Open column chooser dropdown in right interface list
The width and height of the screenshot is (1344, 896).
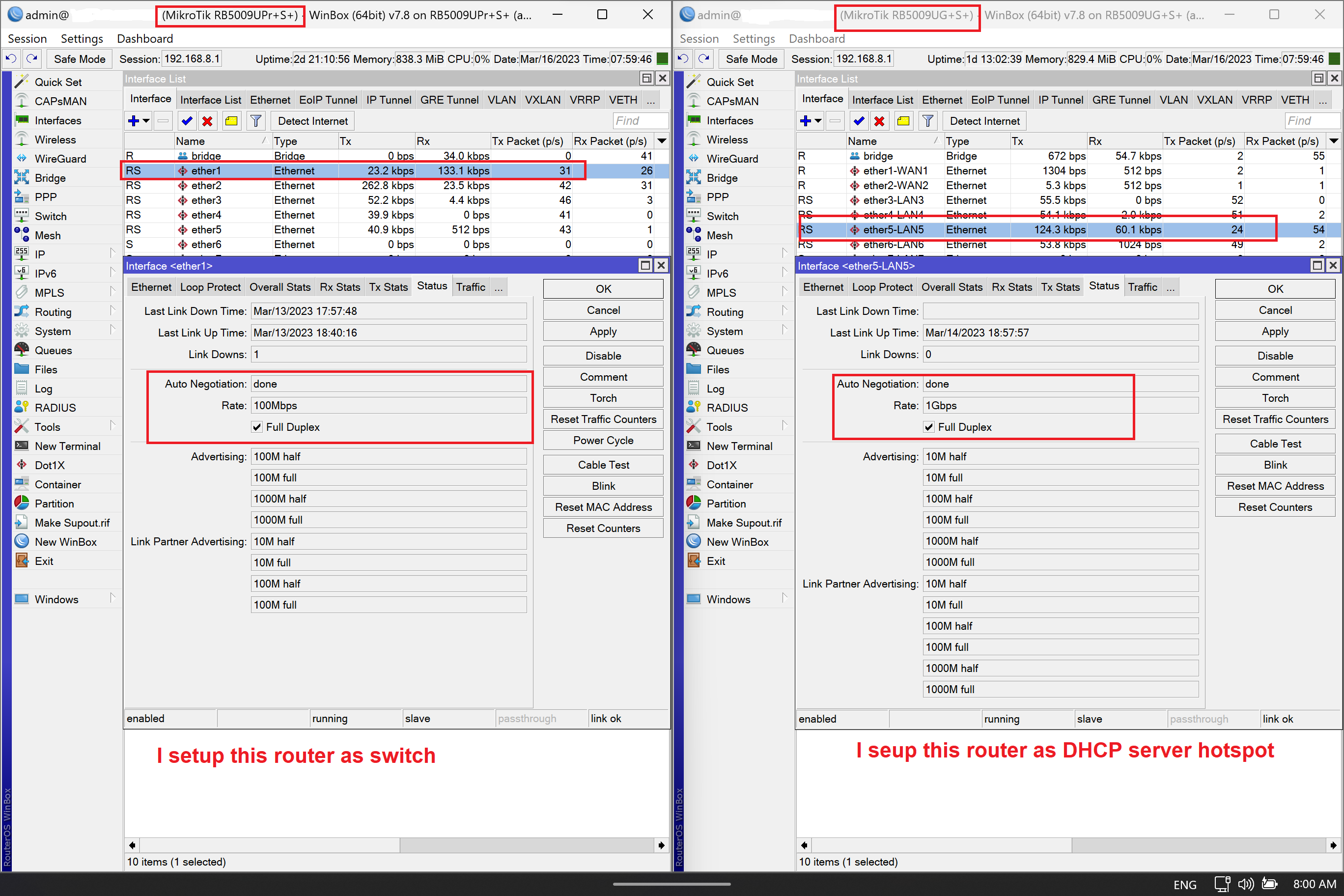pos(1334,140)
